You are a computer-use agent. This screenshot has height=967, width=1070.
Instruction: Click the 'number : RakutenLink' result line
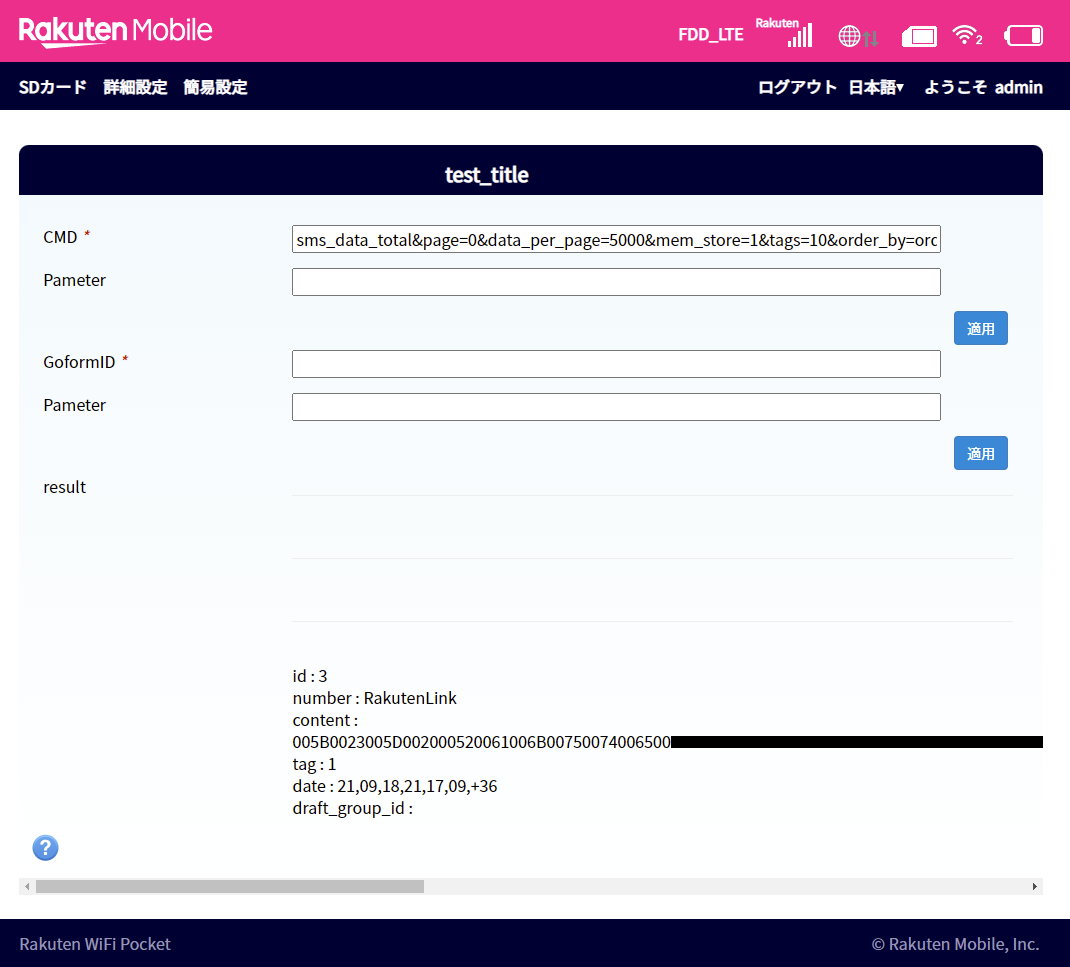375,698
